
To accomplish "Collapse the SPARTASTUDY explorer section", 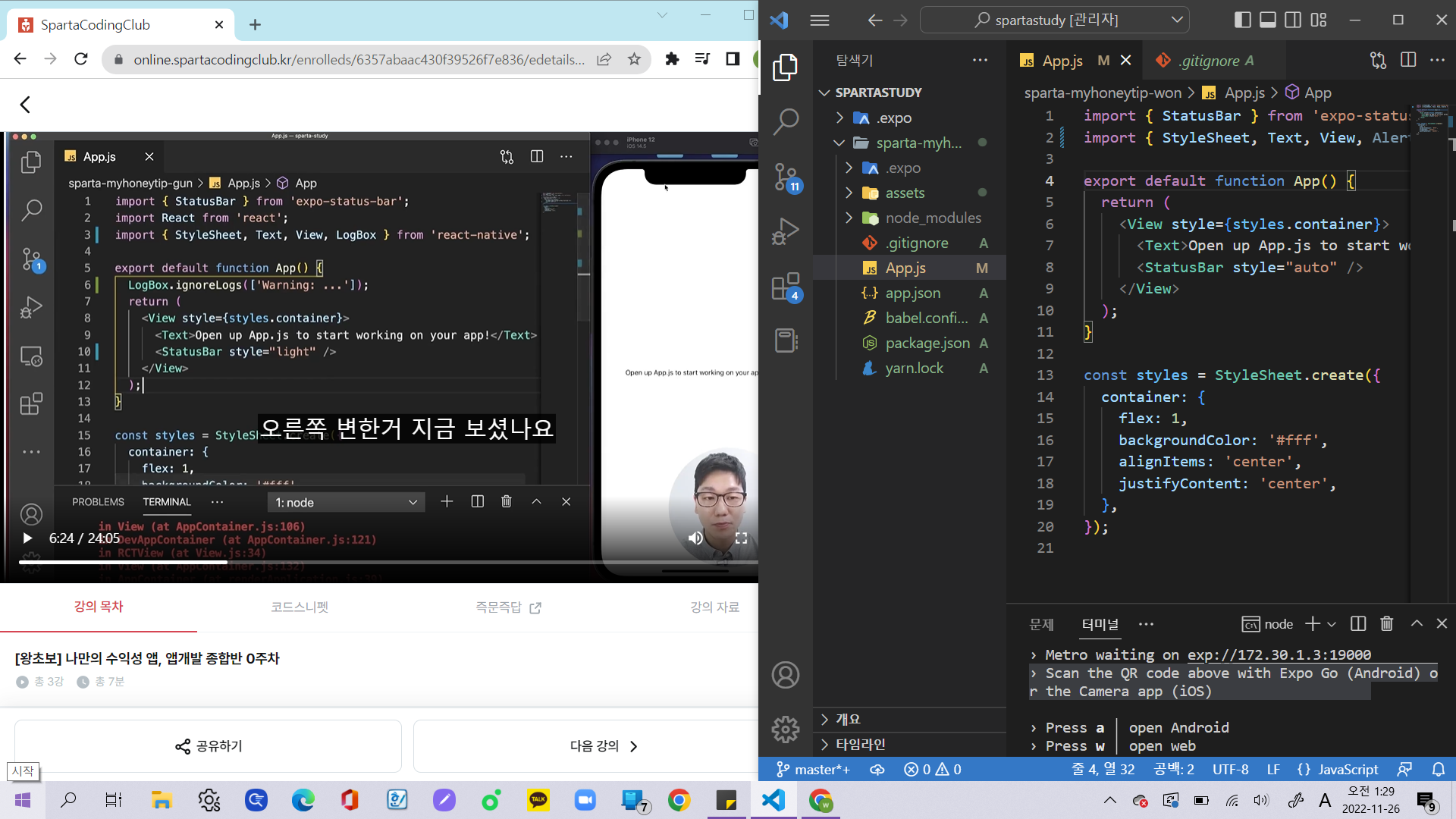I will point(910,93).
